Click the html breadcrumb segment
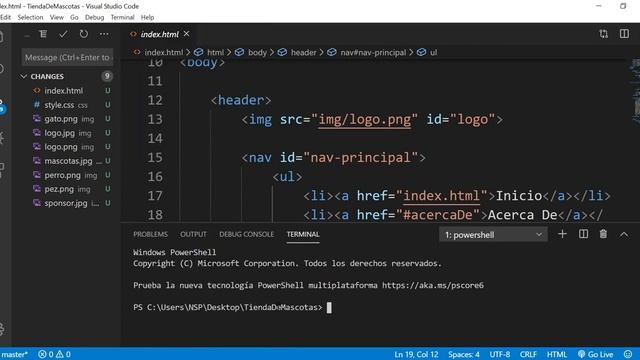 coord(215,52)
